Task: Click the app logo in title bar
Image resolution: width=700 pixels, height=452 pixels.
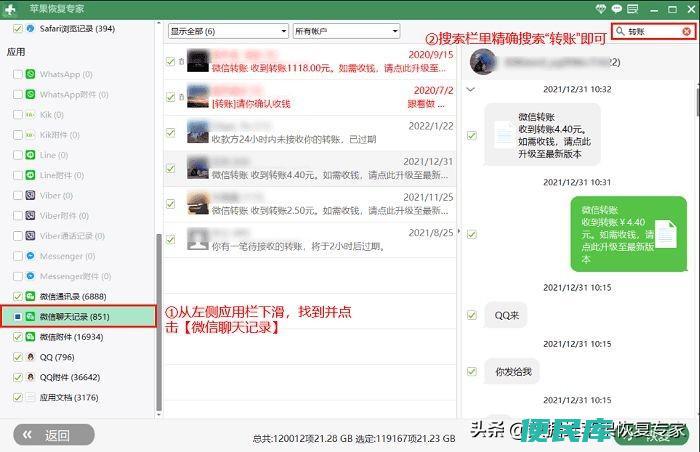Action: (10, 9)
